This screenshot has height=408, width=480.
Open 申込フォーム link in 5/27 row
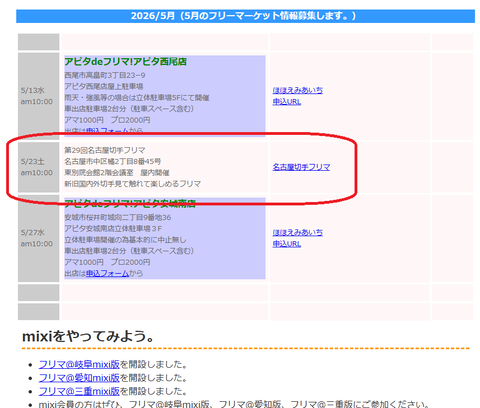tap(107, 273)
